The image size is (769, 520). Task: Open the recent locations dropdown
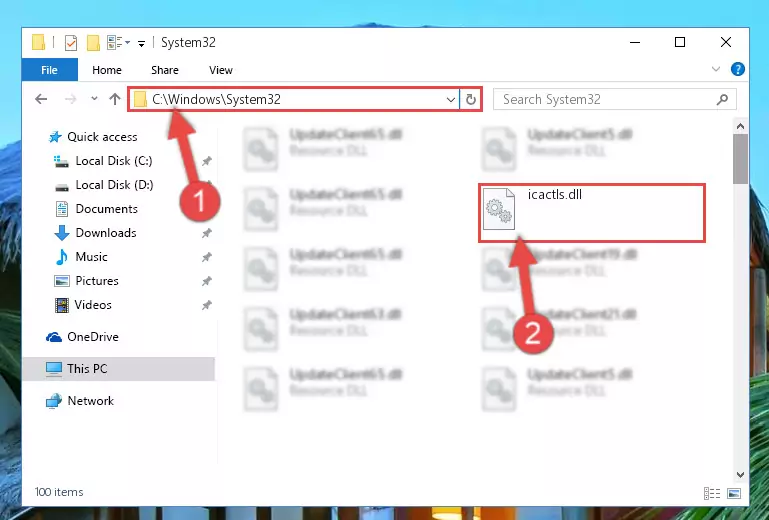coord(94,99)
